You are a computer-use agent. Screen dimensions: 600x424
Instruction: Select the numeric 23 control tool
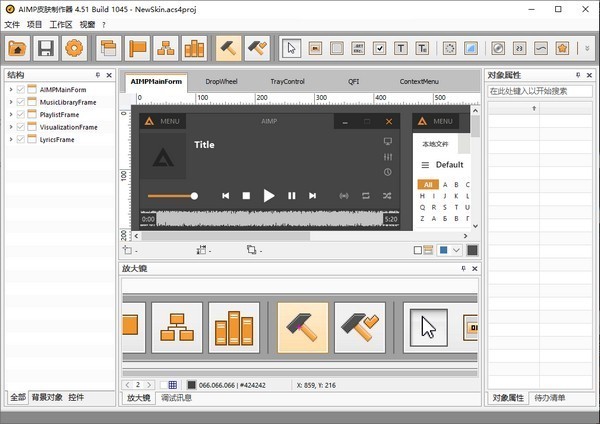pos(519,48)
